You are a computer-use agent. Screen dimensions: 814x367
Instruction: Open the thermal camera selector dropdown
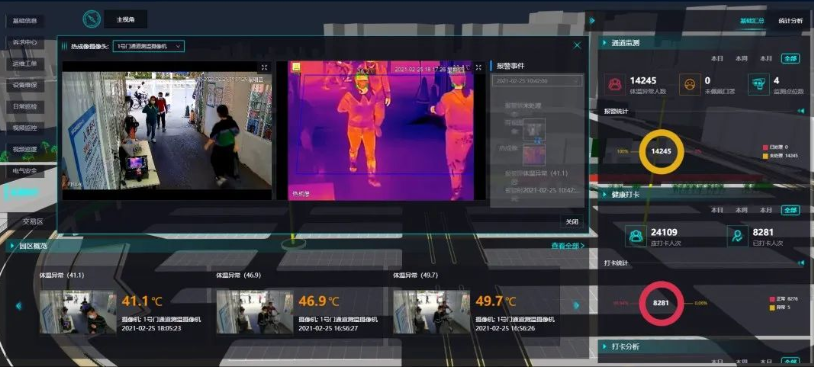pos(148,46)
